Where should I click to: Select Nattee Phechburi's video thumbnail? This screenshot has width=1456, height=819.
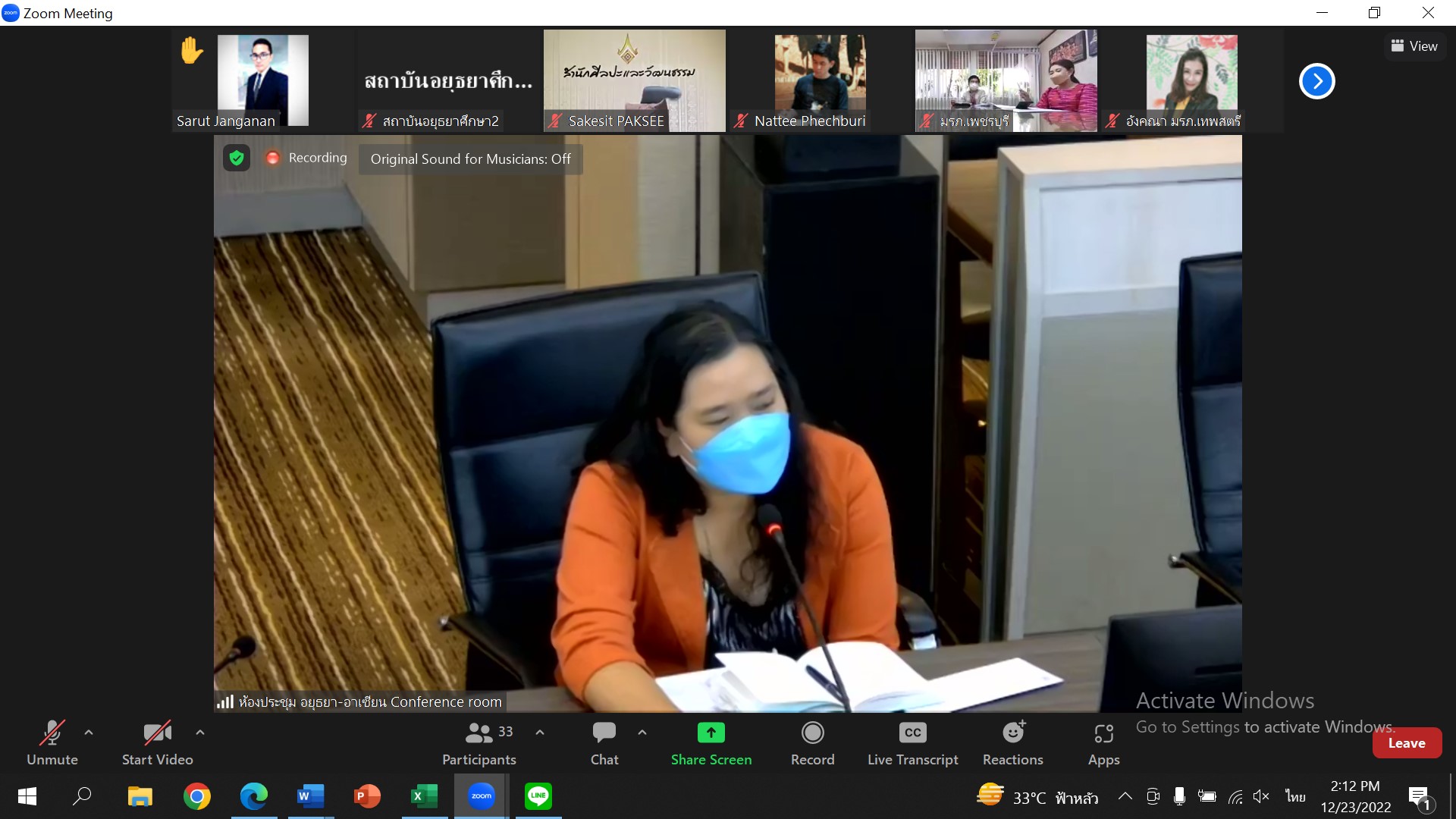[820, 80]
